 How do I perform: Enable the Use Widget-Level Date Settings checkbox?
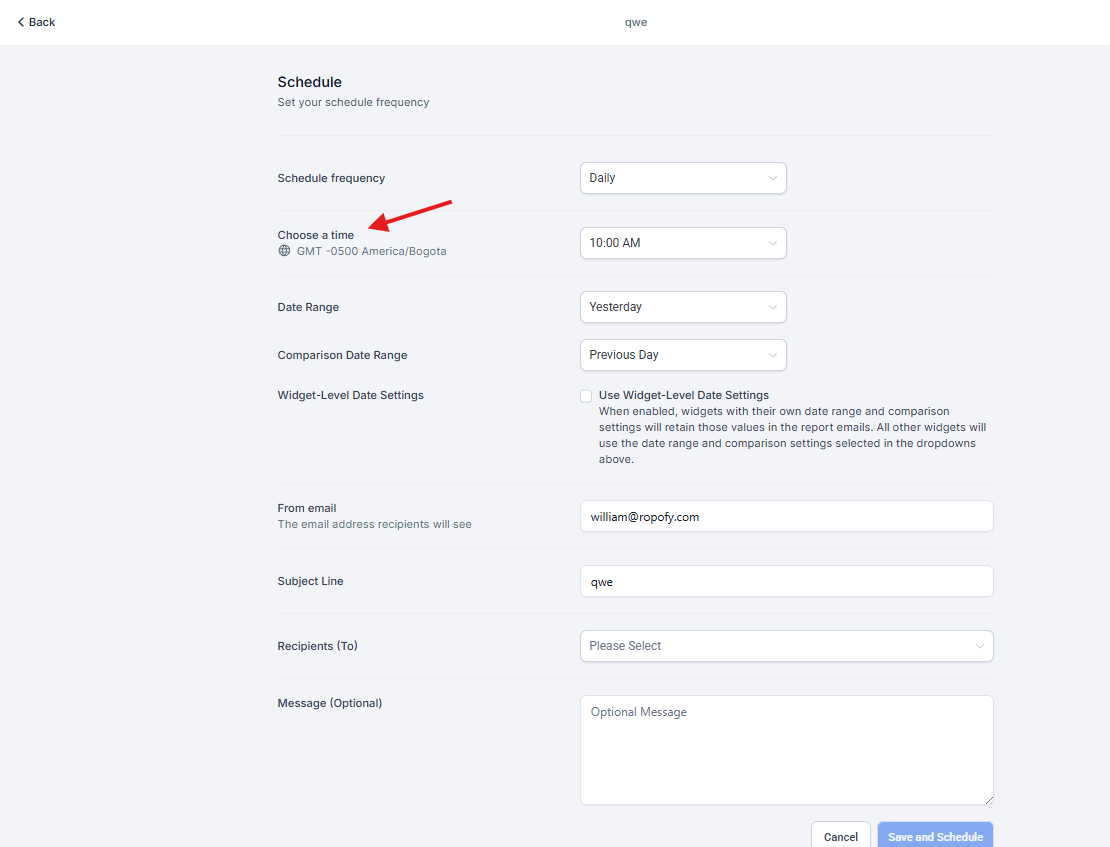tap(586, 396)
